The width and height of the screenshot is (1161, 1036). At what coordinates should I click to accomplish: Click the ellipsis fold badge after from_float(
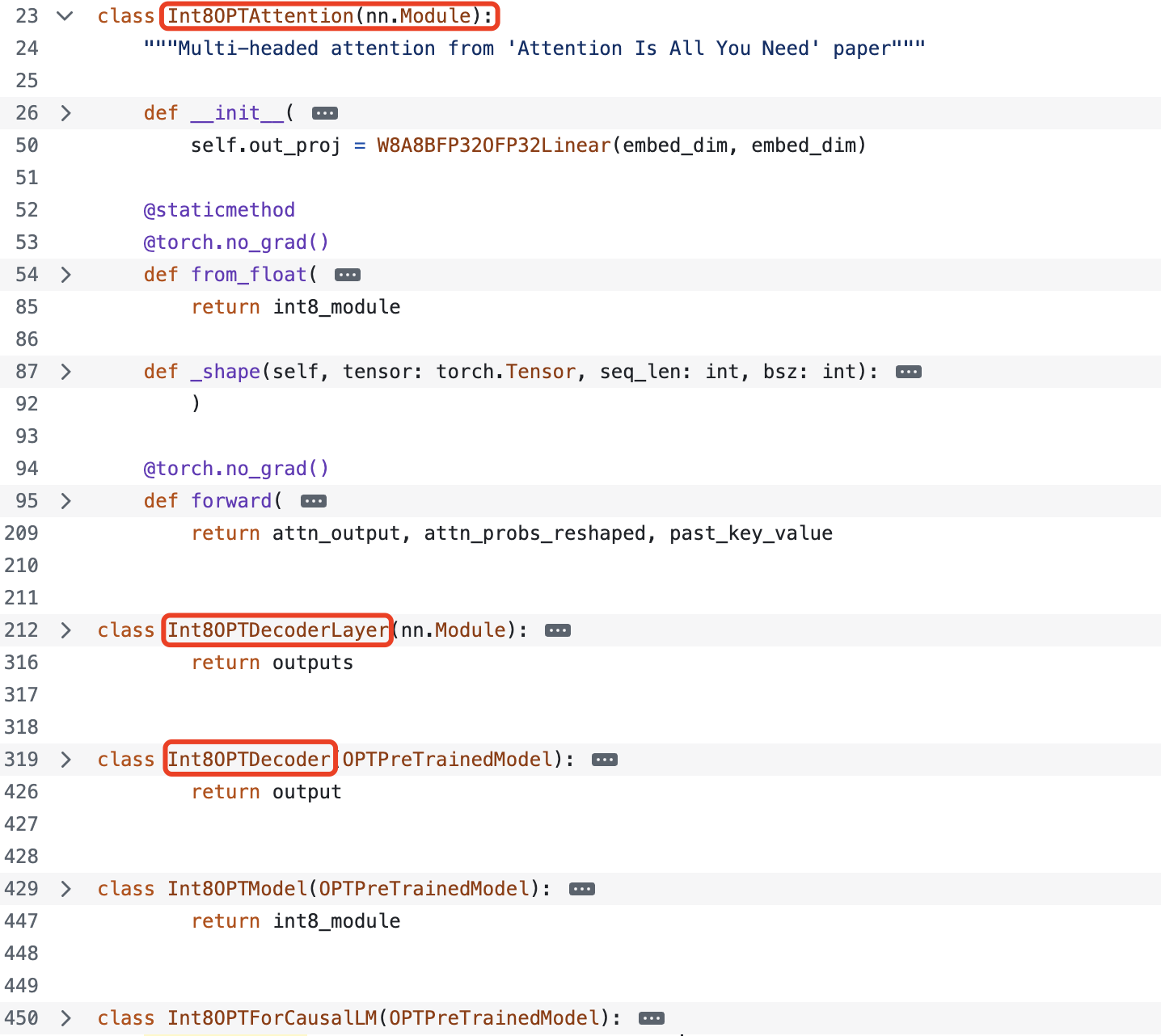(348, 275)
